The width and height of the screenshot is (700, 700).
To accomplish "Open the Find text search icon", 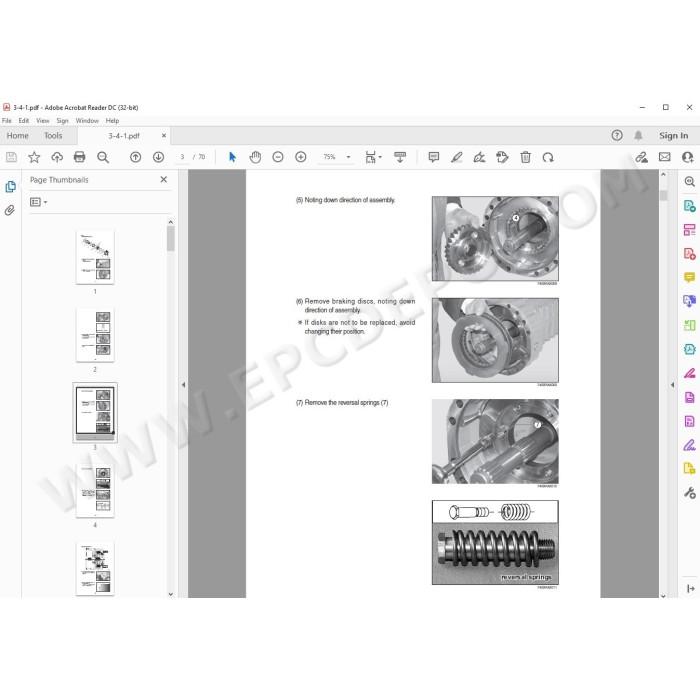I will pyautogui.click(x=103, y=157).
